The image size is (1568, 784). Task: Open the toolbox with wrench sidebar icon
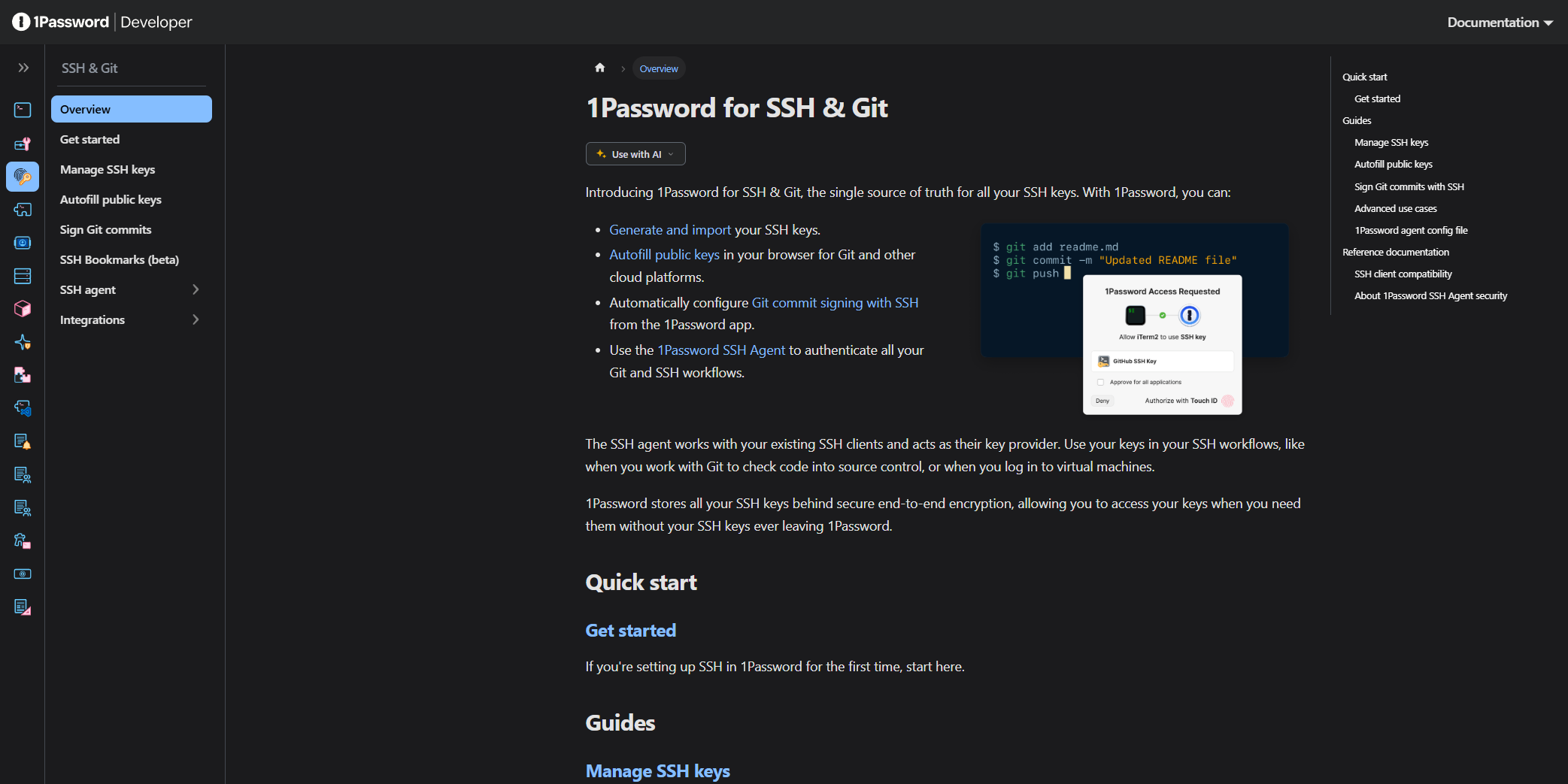coord(23,144)
